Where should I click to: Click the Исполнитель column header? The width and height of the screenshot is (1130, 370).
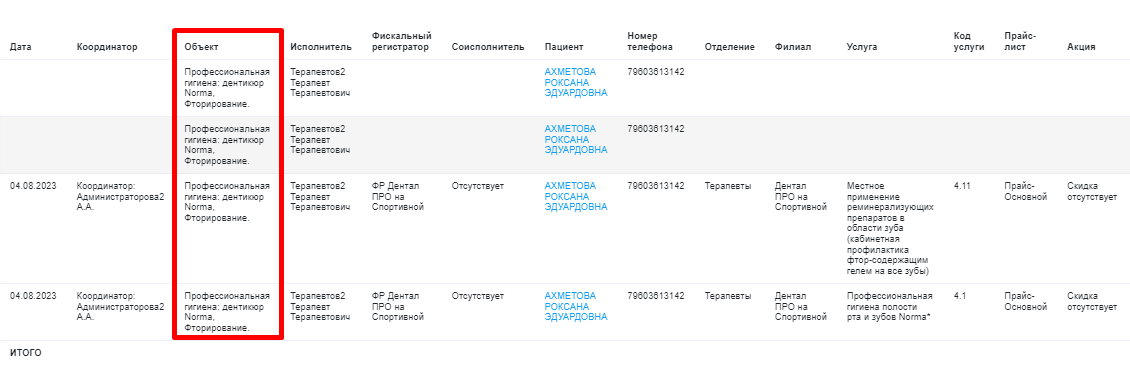coord(321,47)
